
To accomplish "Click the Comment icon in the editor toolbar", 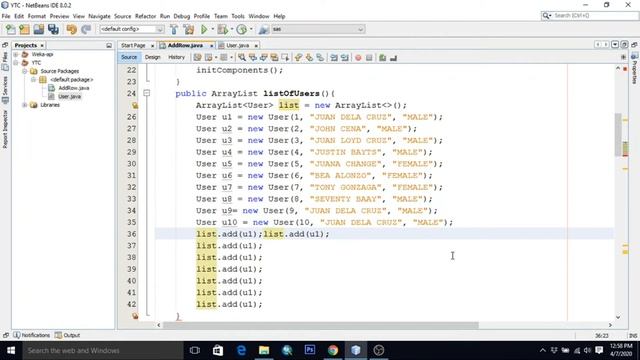I will pyautogui.click(x=382, y=58).
